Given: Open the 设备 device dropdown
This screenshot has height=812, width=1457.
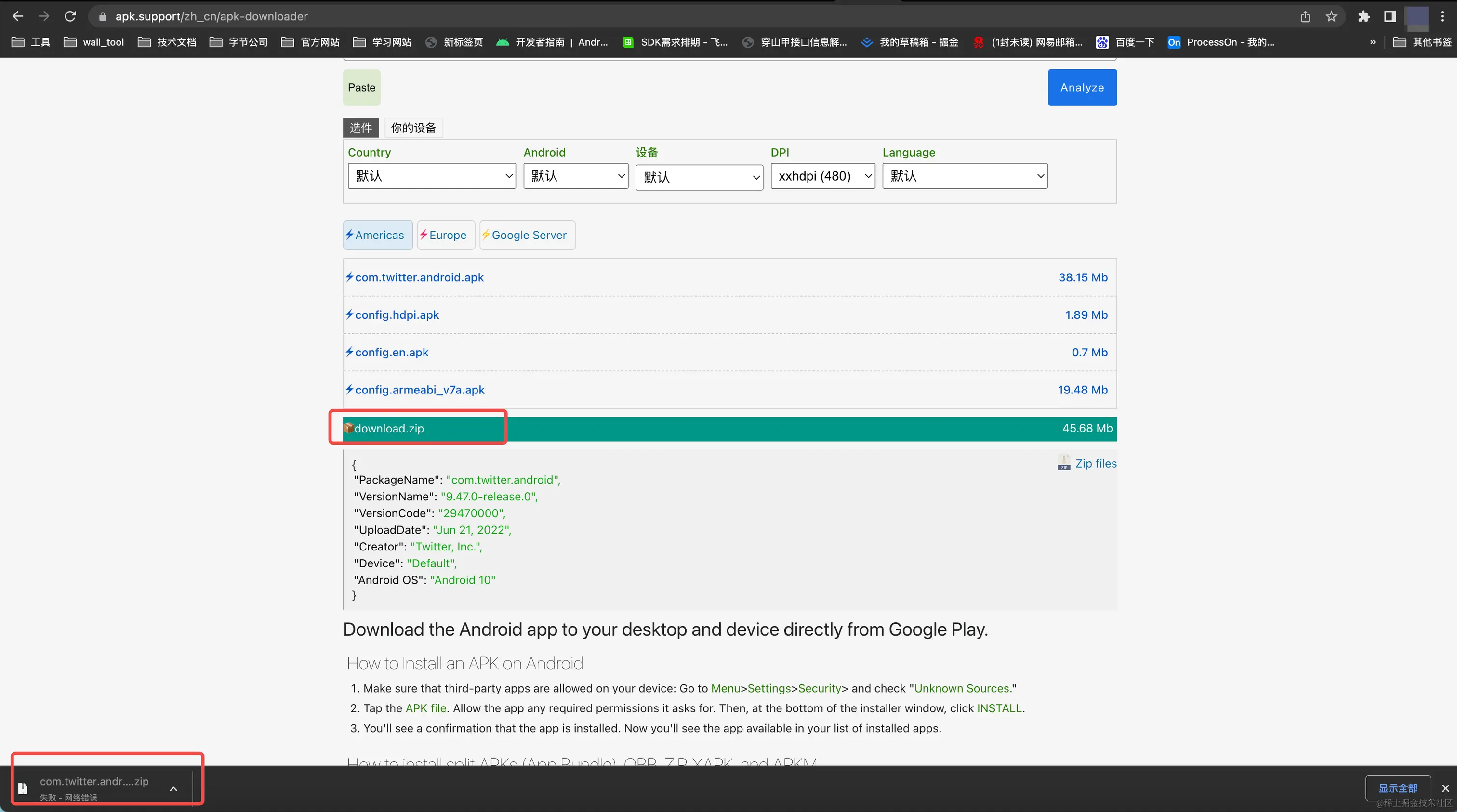Looking at the screenshot, I should [699, 177].
